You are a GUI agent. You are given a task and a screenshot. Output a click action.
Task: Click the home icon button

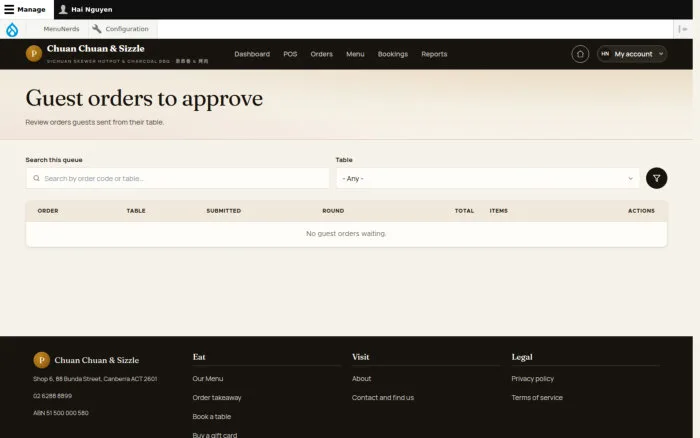580,54
